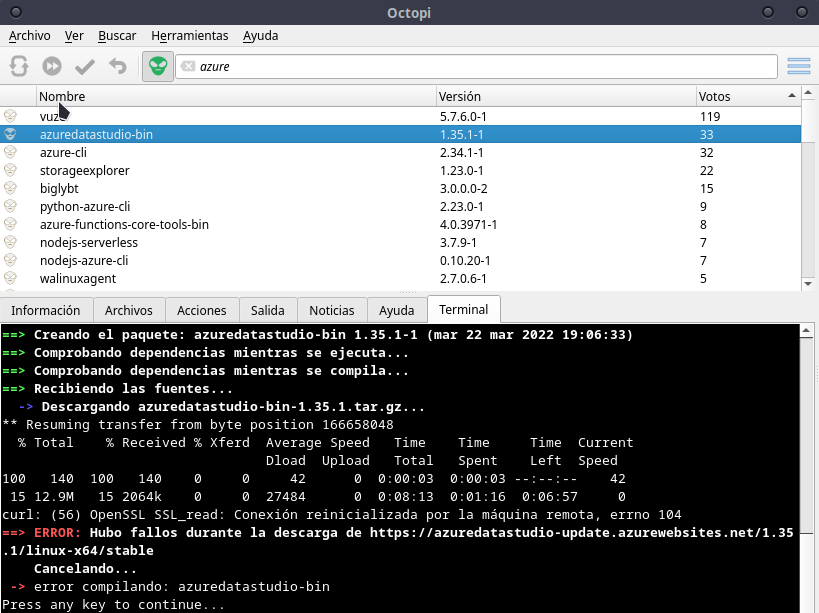Screen dimensions: 819x613
Task: Toggle the green alien AUR mode button
Action: pyautogui.click(x=158, y=66)
